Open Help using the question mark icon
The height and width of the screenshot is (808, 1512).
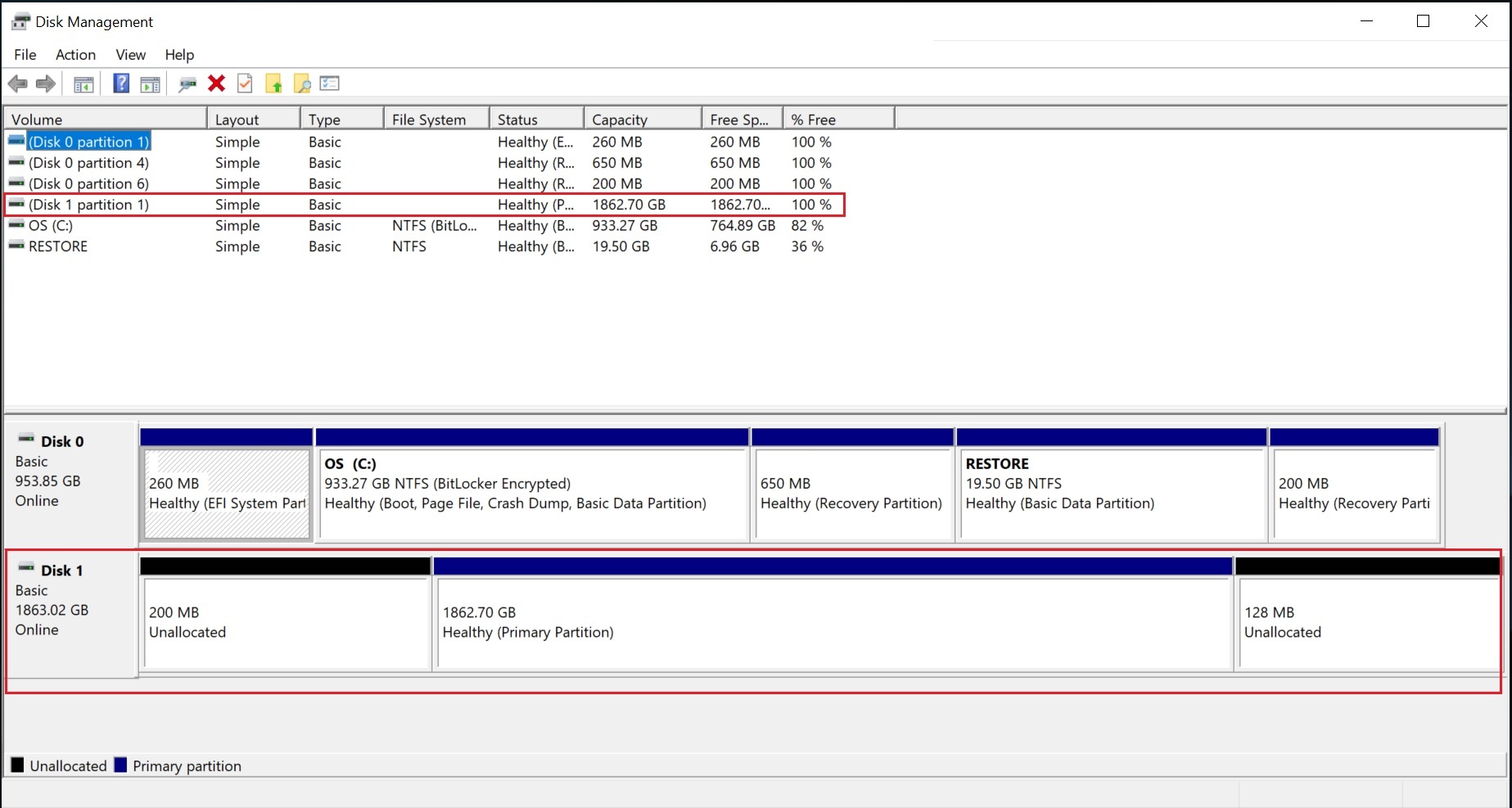[x=120, y=83]
